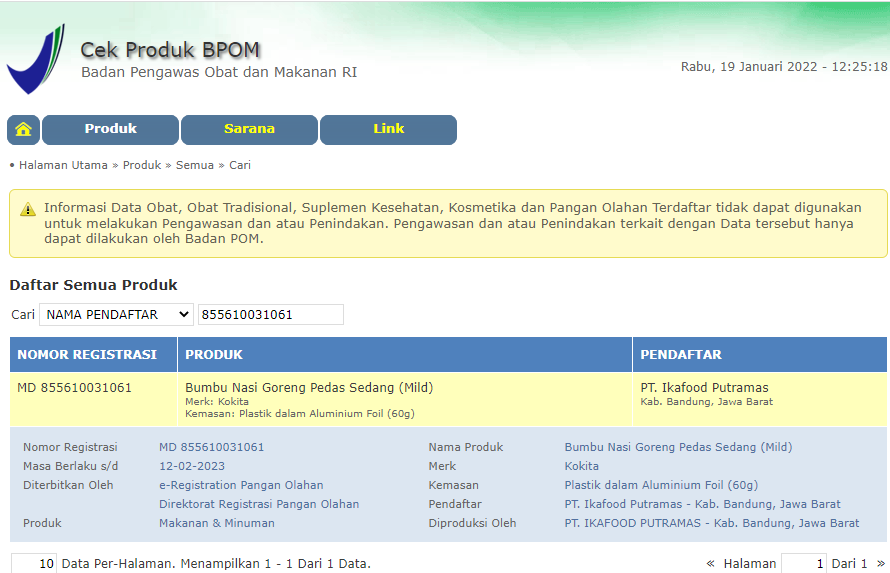Open the Link menu tab

[388, 130]
